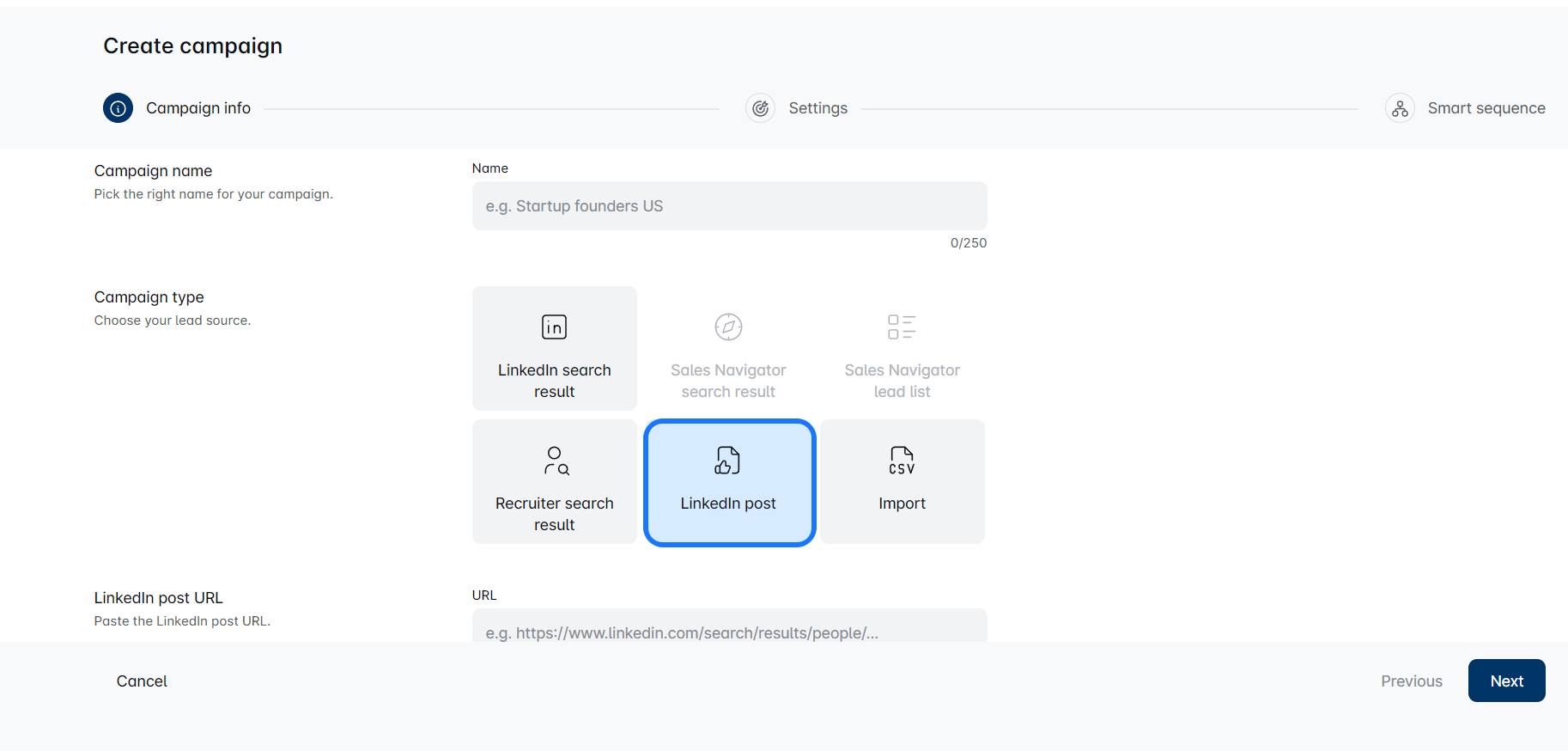Click the LinkedIn 'in' logo icon

554,327
